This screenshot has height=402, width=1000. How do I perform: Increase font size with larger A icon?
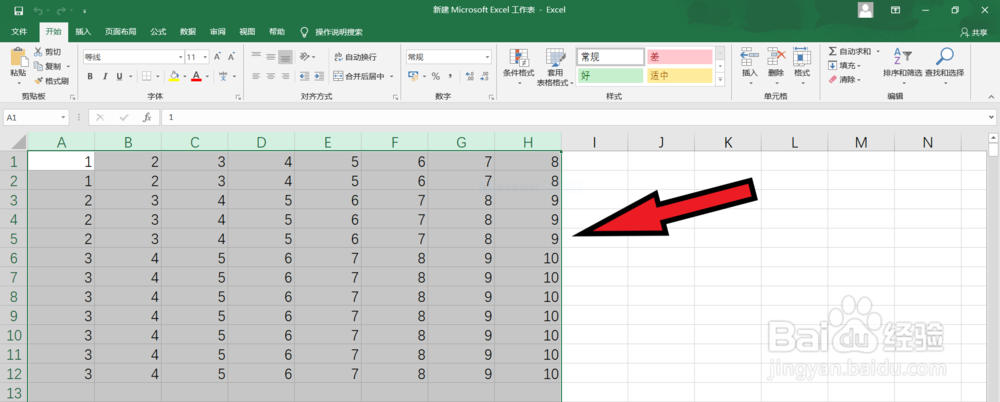(217, 57)
